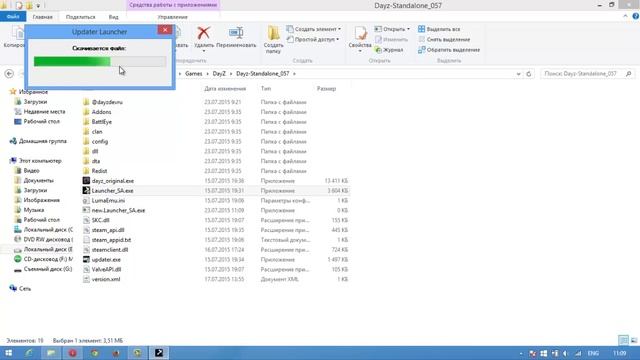Screen dimensions: 640x360
Task: Select all items (Выделить все)
Action: (x=439, y=29)
